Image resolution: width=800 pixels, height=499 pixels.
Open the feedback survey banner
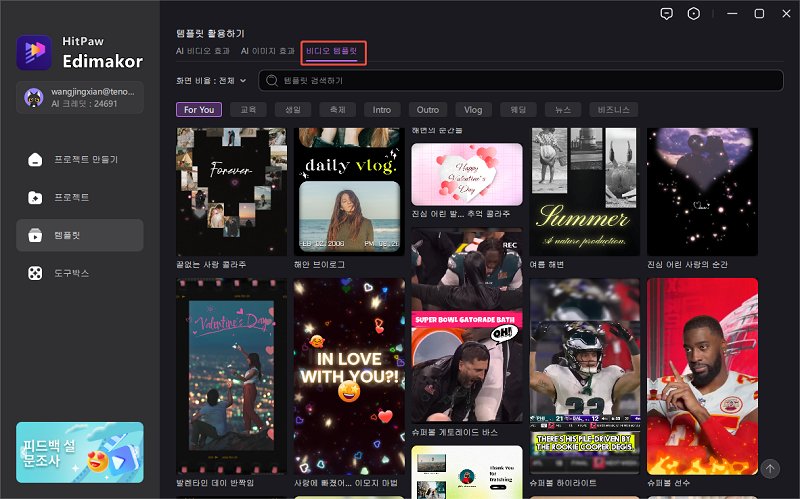click(x=80, y=452)
